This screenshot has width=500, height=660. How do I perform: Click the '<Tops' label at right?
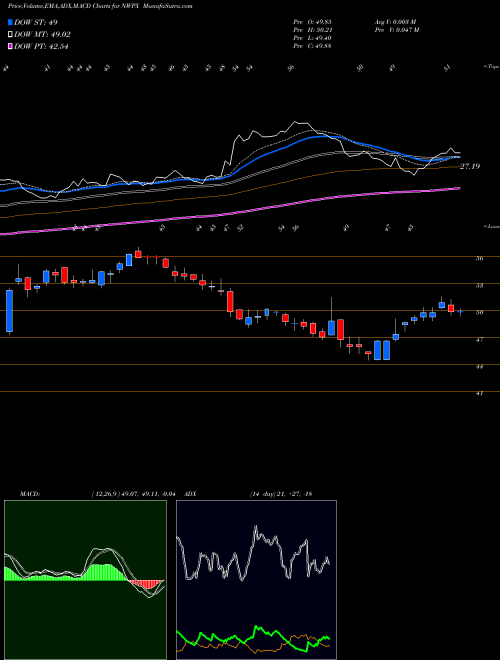point(492,67)
